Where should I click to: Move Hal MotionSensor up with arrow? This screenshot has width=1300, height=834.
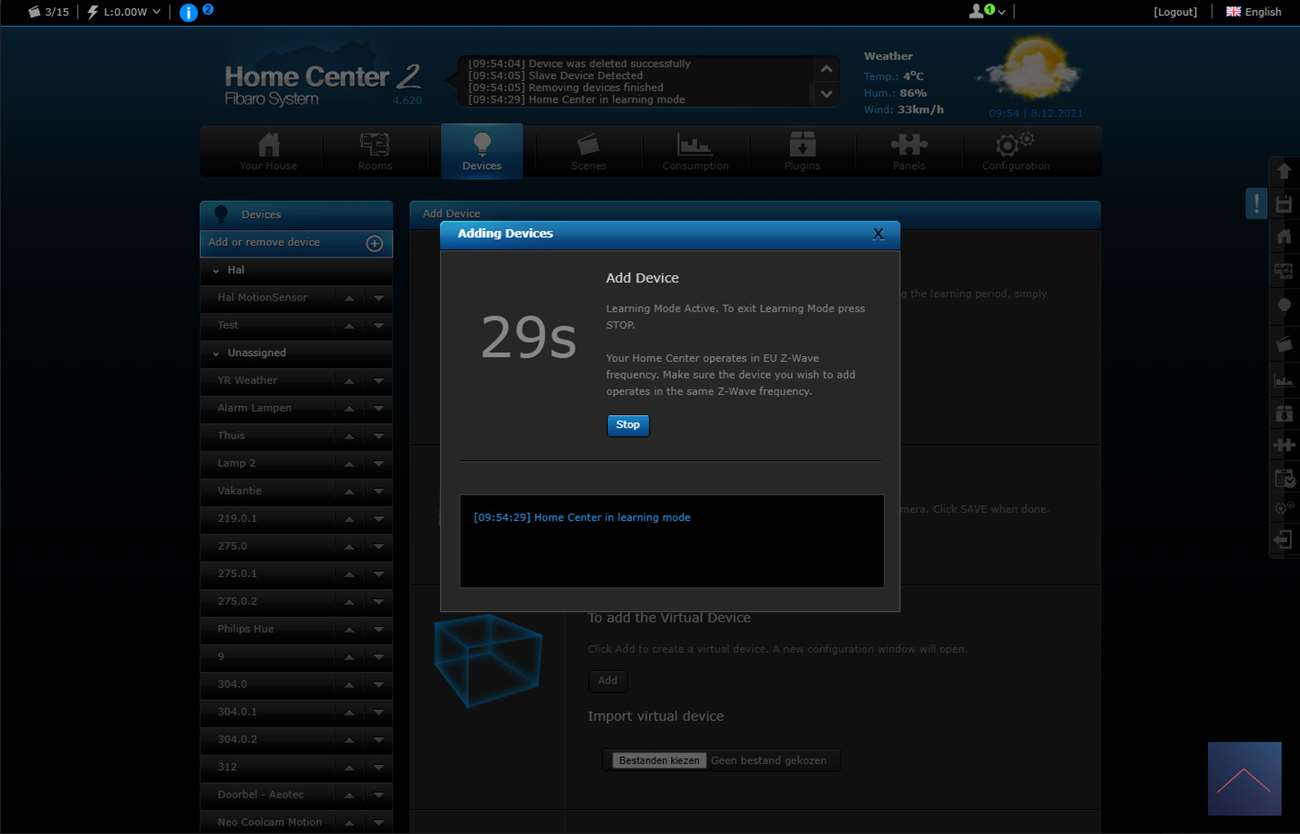tap(349, 298)
